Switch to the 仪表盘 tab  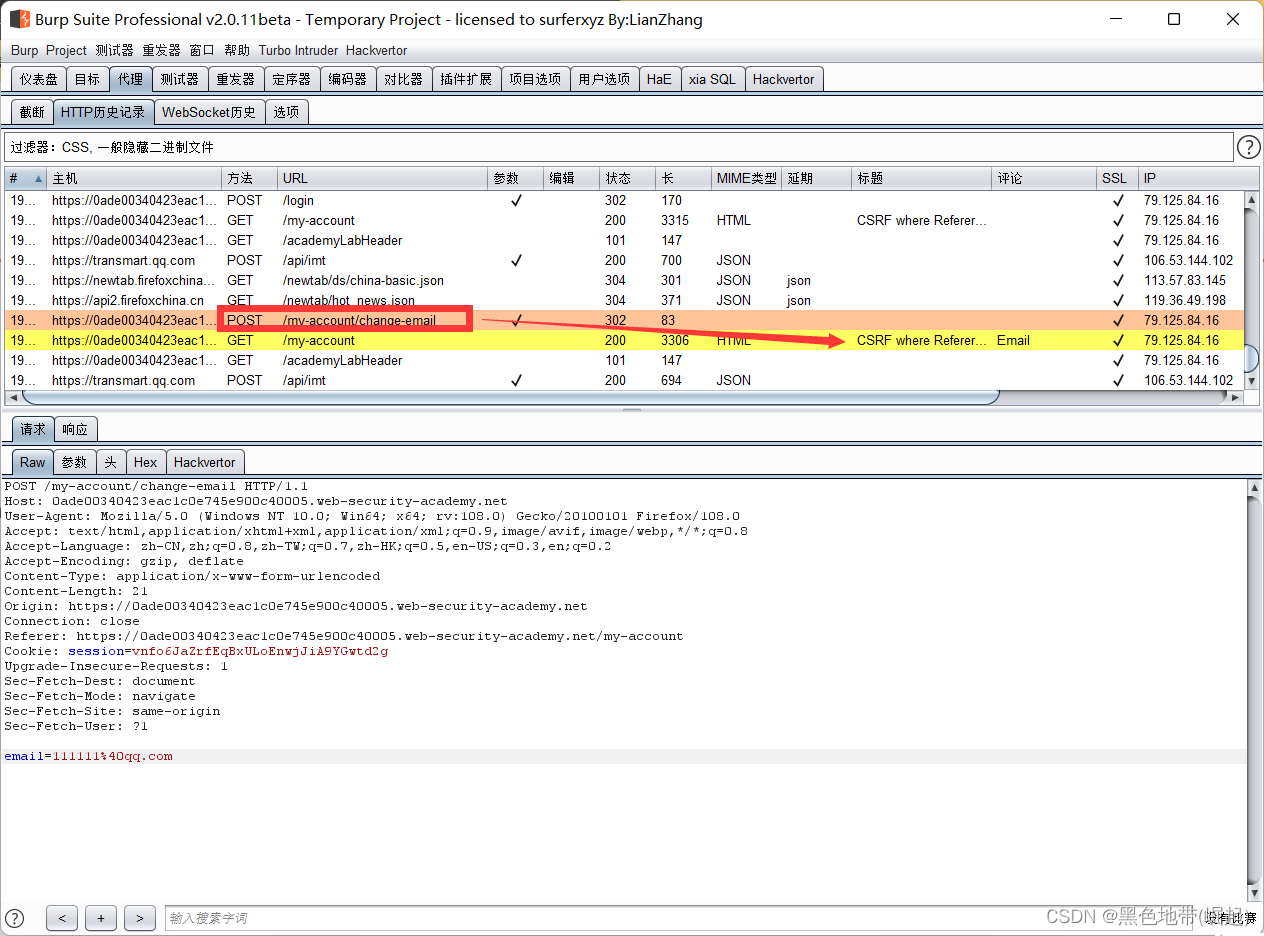pyautogui.click(x=39, y=79)
